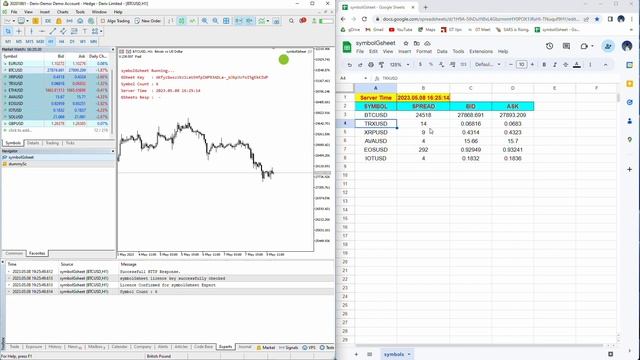640x360 pixels.
Task: Open a new Chrome tab
Action: (425, 7)
